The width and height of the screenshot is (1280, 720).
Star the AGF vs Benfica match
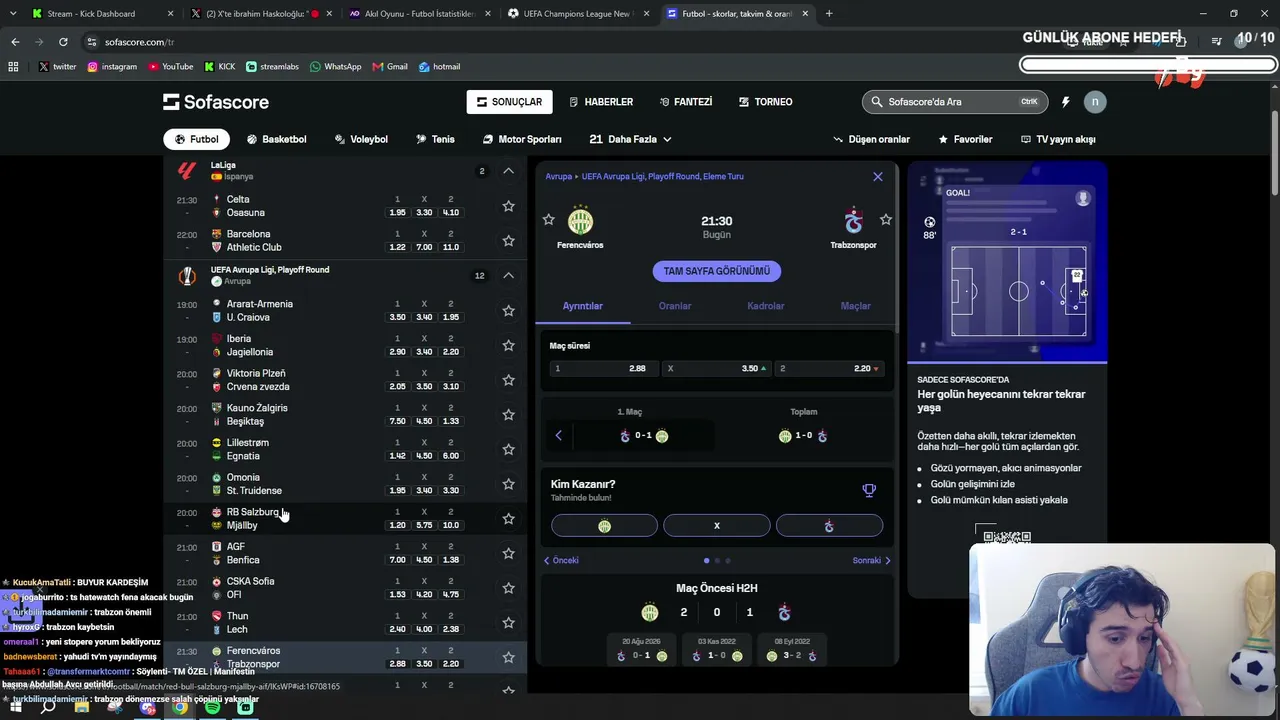pos(508,553)
